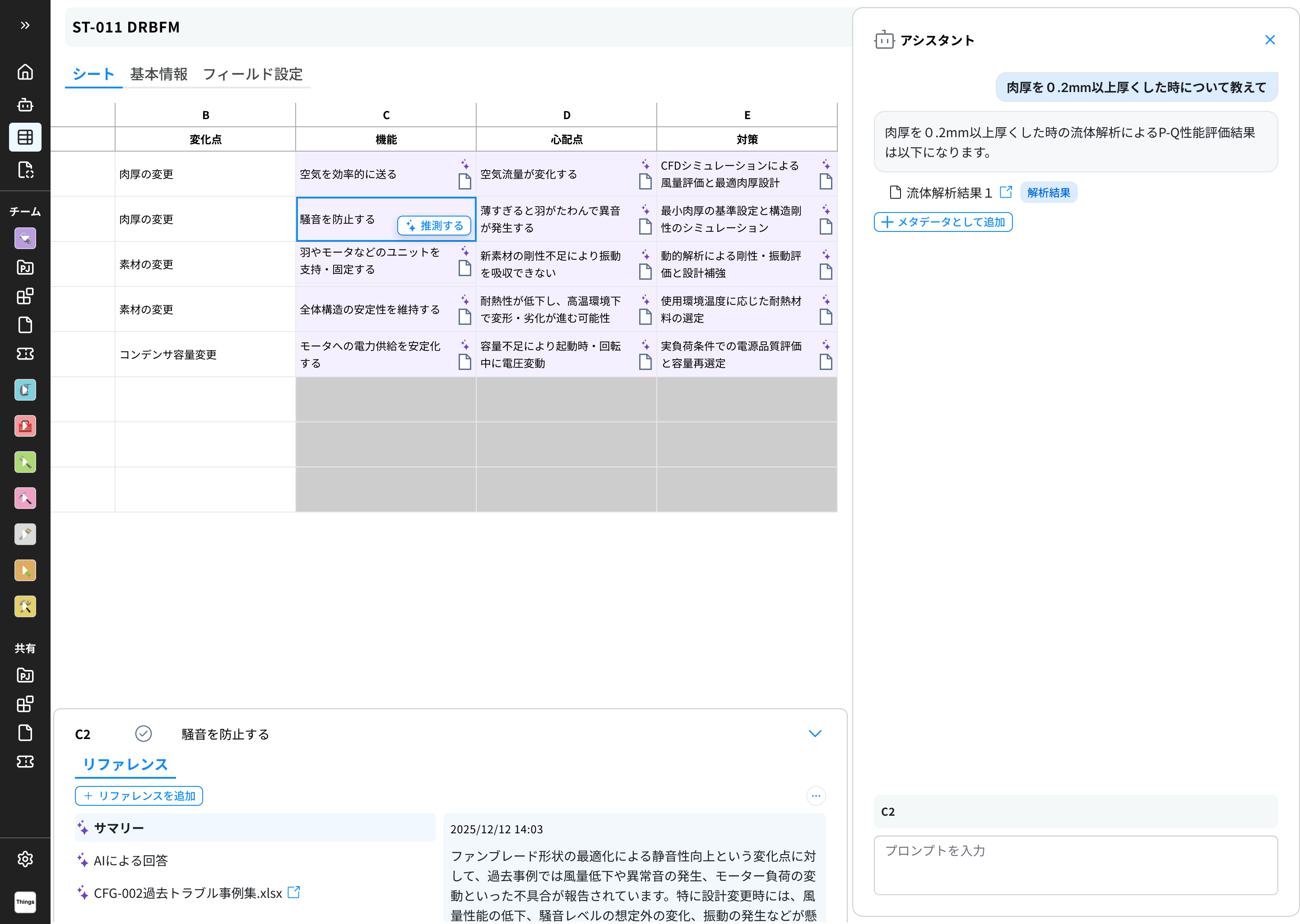Open the blocks icon under チーム
This screenshot has height=924, width=1300.
coord(25,296)
